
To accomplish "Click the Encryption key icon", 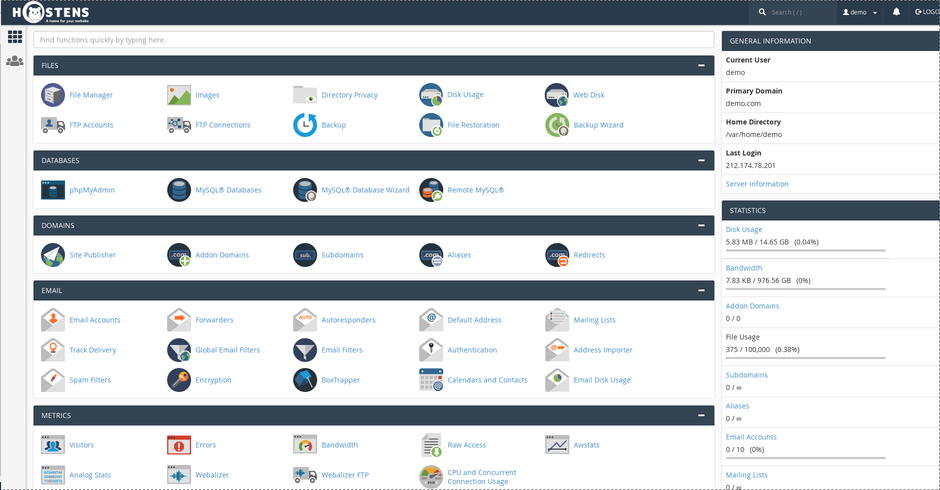I will [179, 380].
